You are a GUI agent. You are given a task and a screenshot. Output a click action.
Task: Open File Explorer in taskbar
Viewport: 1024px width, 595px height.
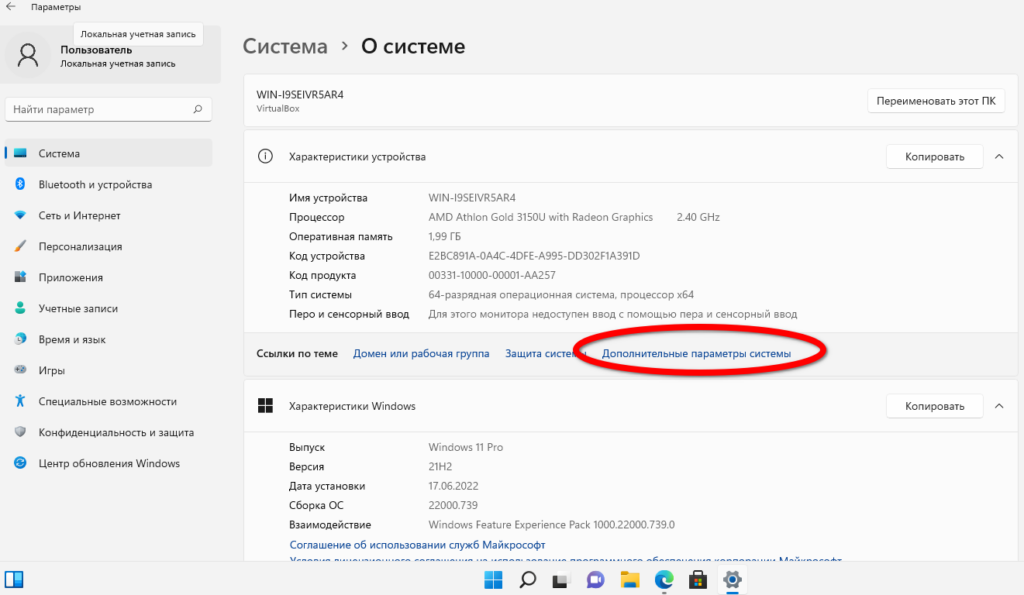pyautogui.click(x=630, y=579)
